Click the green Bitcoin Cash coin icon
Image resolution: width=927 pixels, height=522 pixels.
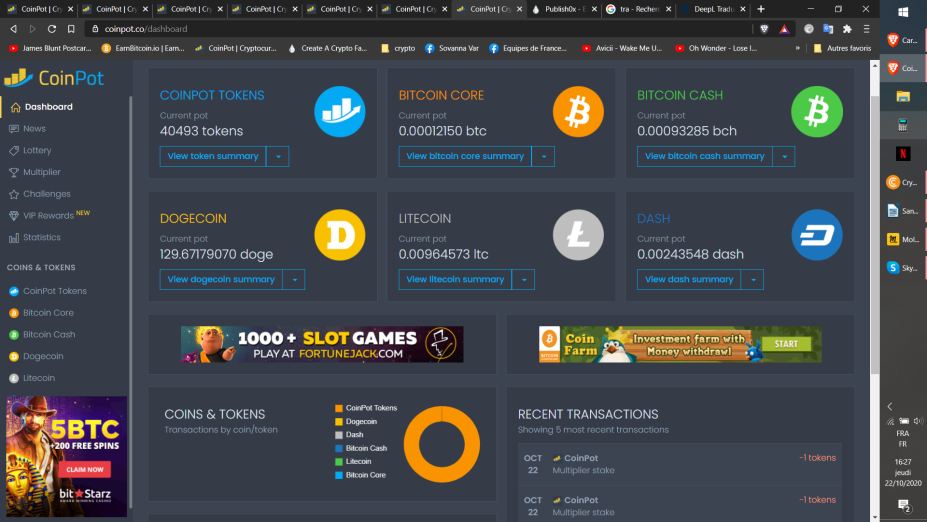click(x=817, y=112)
